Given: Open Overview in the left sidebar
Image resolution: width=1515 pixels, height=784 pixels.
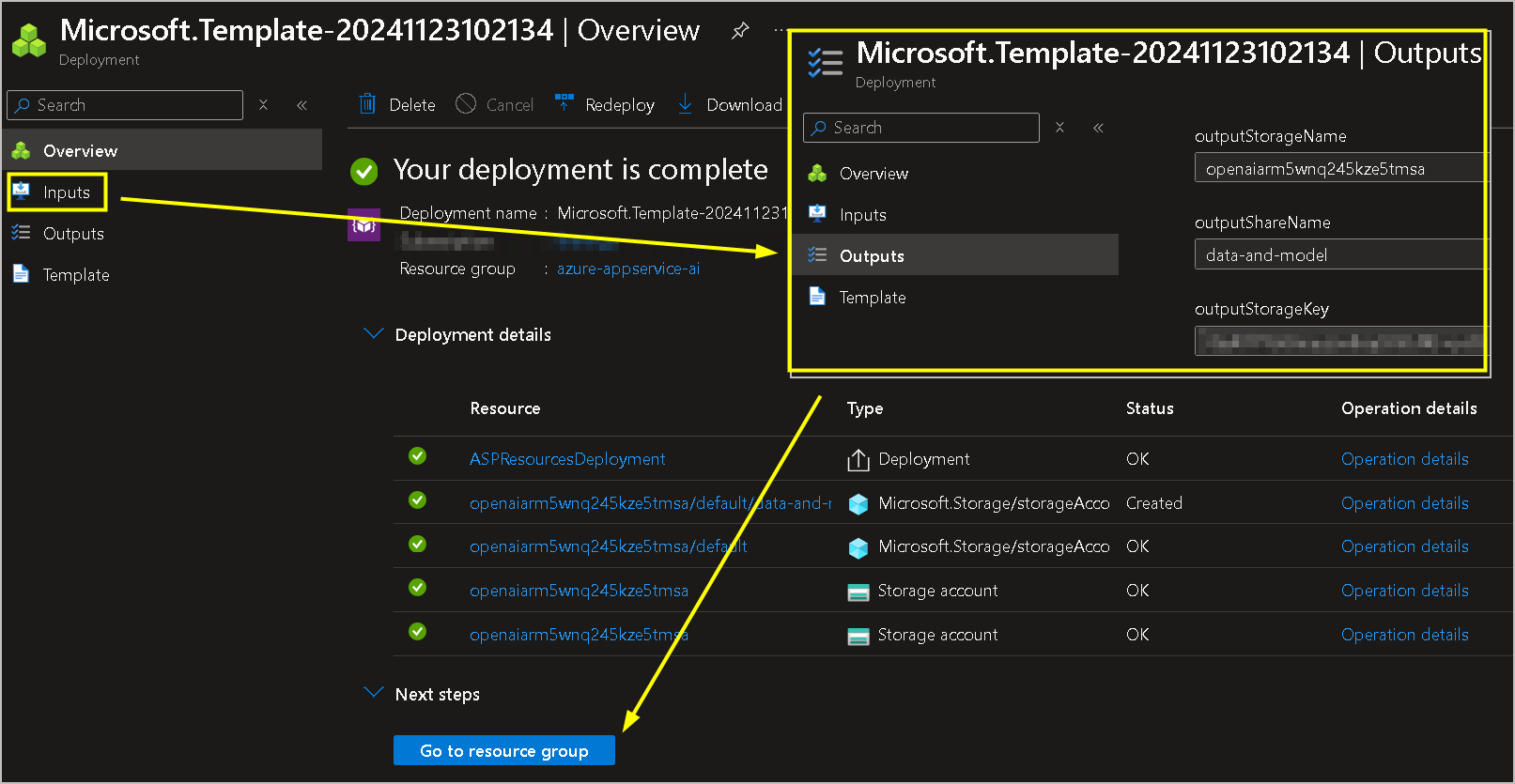Looking at the screenshot, I should click(163, 150).
